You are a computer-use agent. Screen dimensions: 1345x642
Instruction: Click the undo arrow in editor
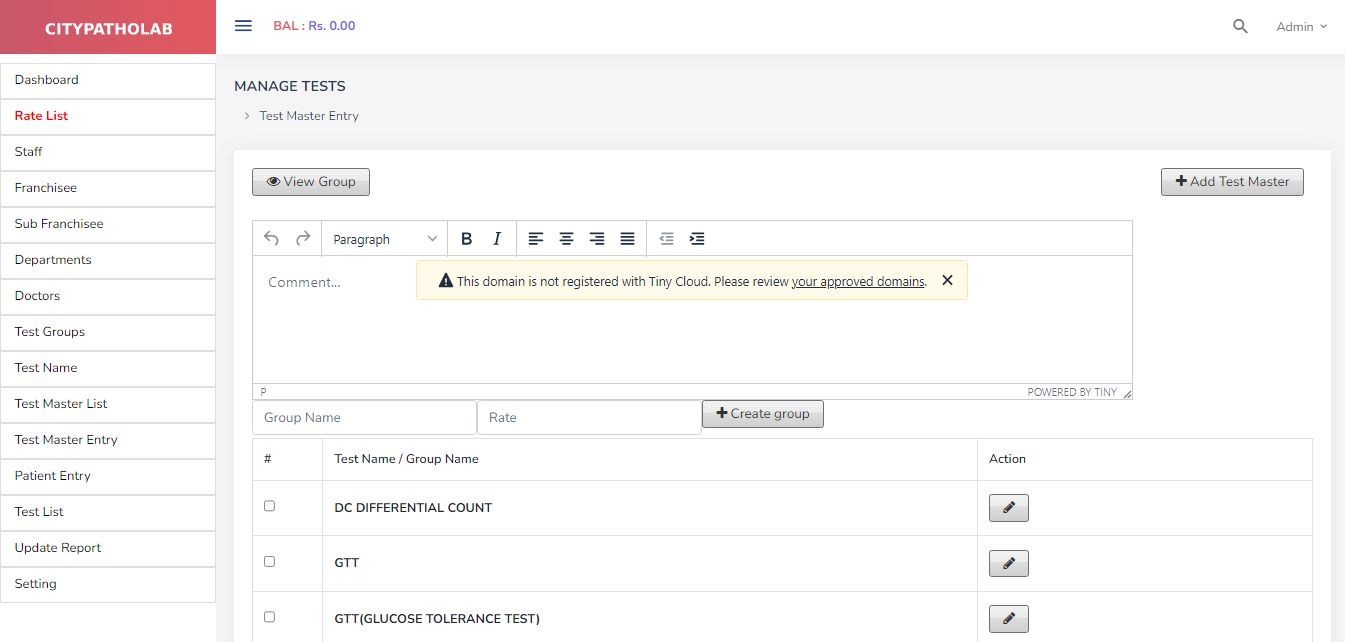click(271, 239)
